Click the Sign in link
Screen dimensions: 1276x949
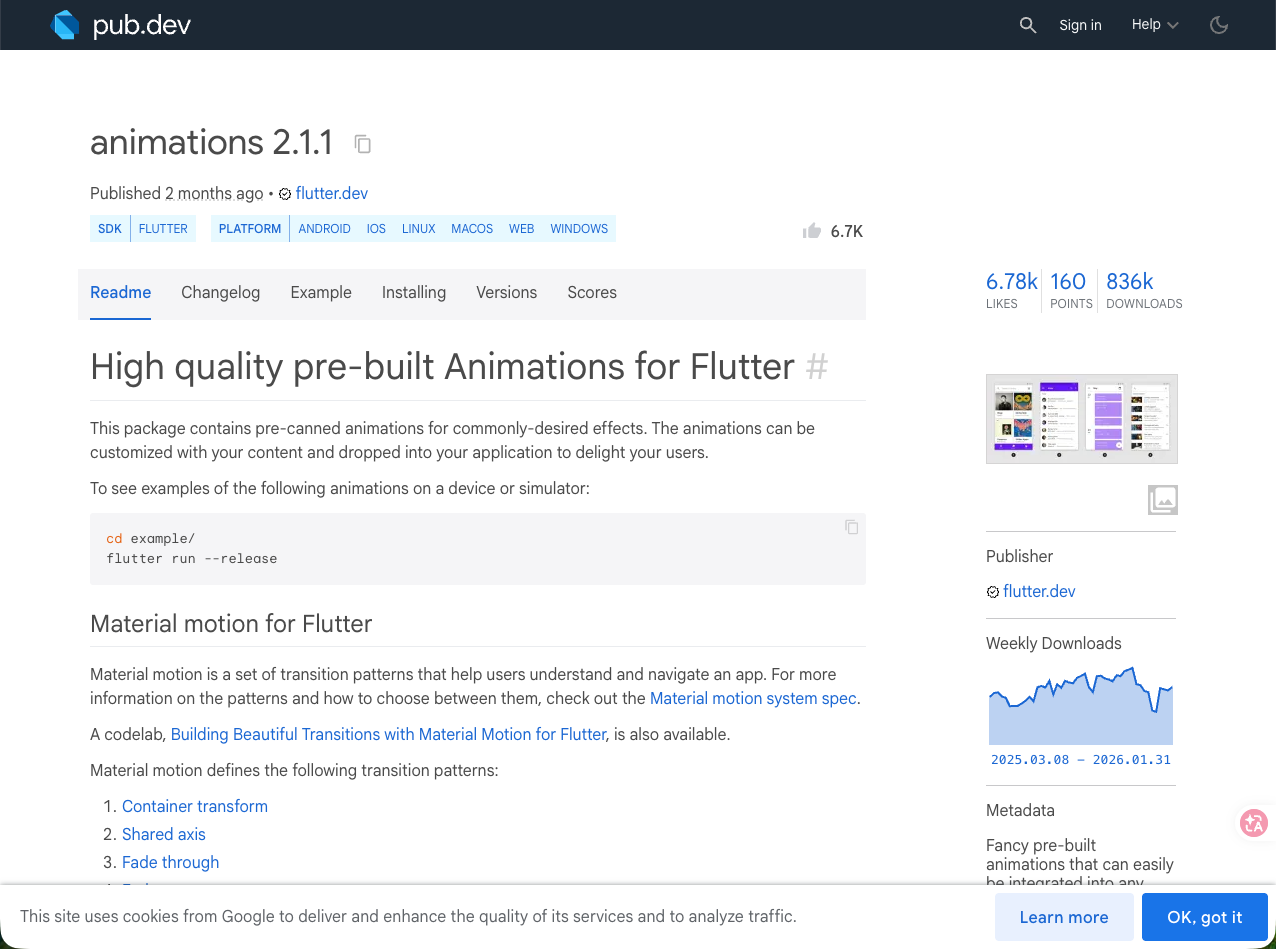1080,25
